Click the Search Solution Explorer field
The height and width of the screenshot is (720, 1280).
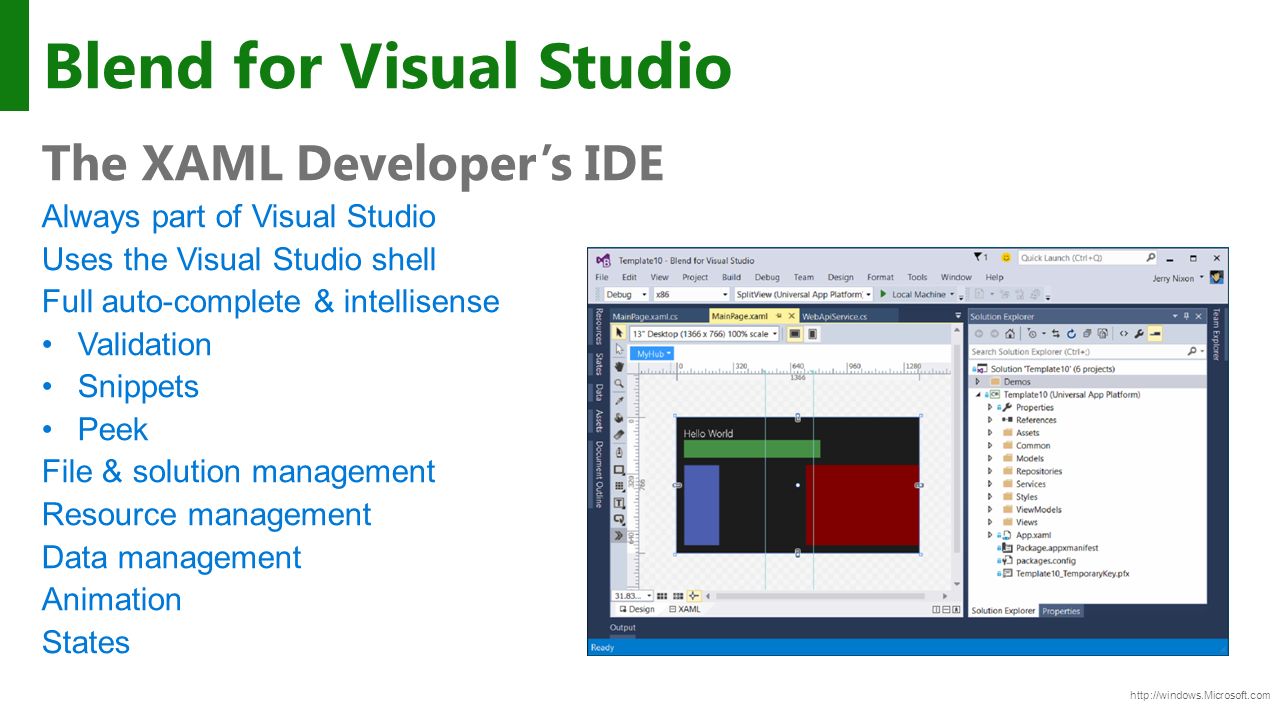1088,352
